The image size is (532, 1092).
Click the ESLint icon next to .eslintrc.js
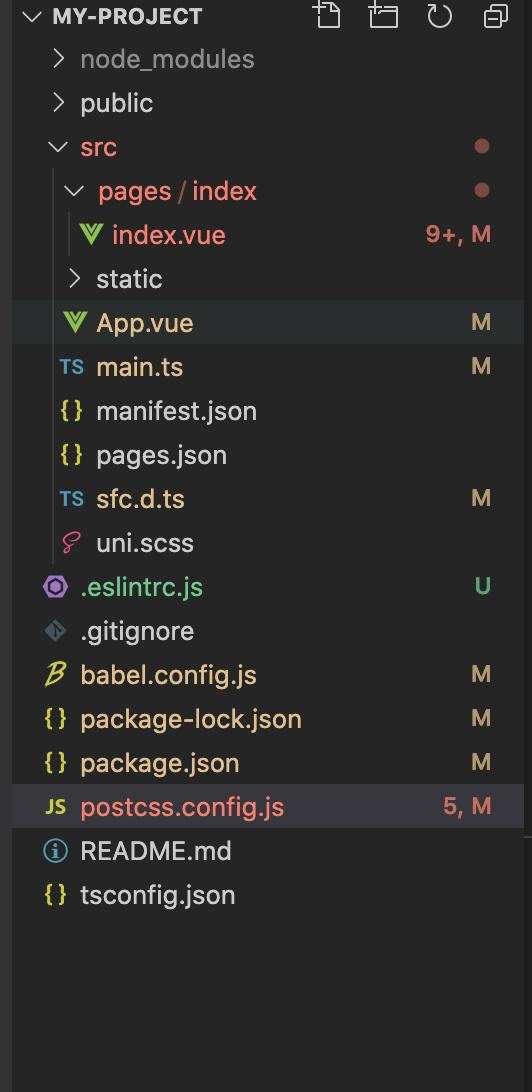(55, 587)
